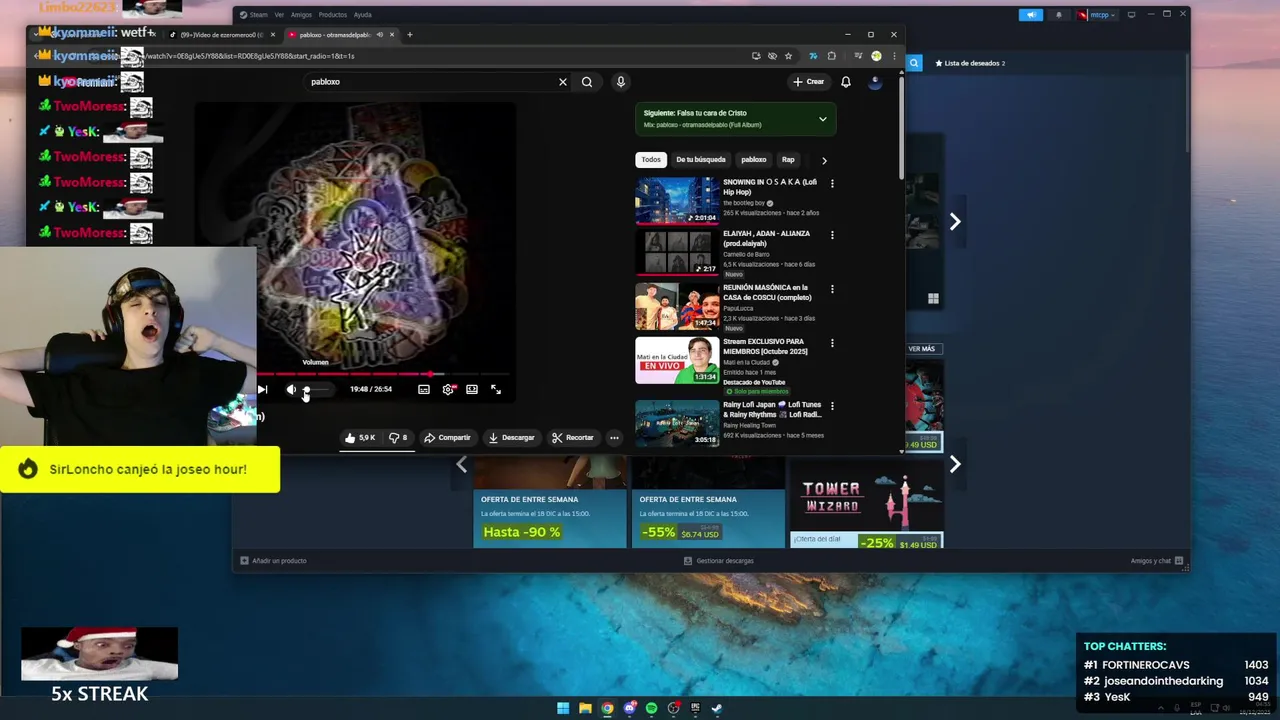1280x720 pixels.
Task: Click the YouTube search magnifier button
Action: pos(587,82)
